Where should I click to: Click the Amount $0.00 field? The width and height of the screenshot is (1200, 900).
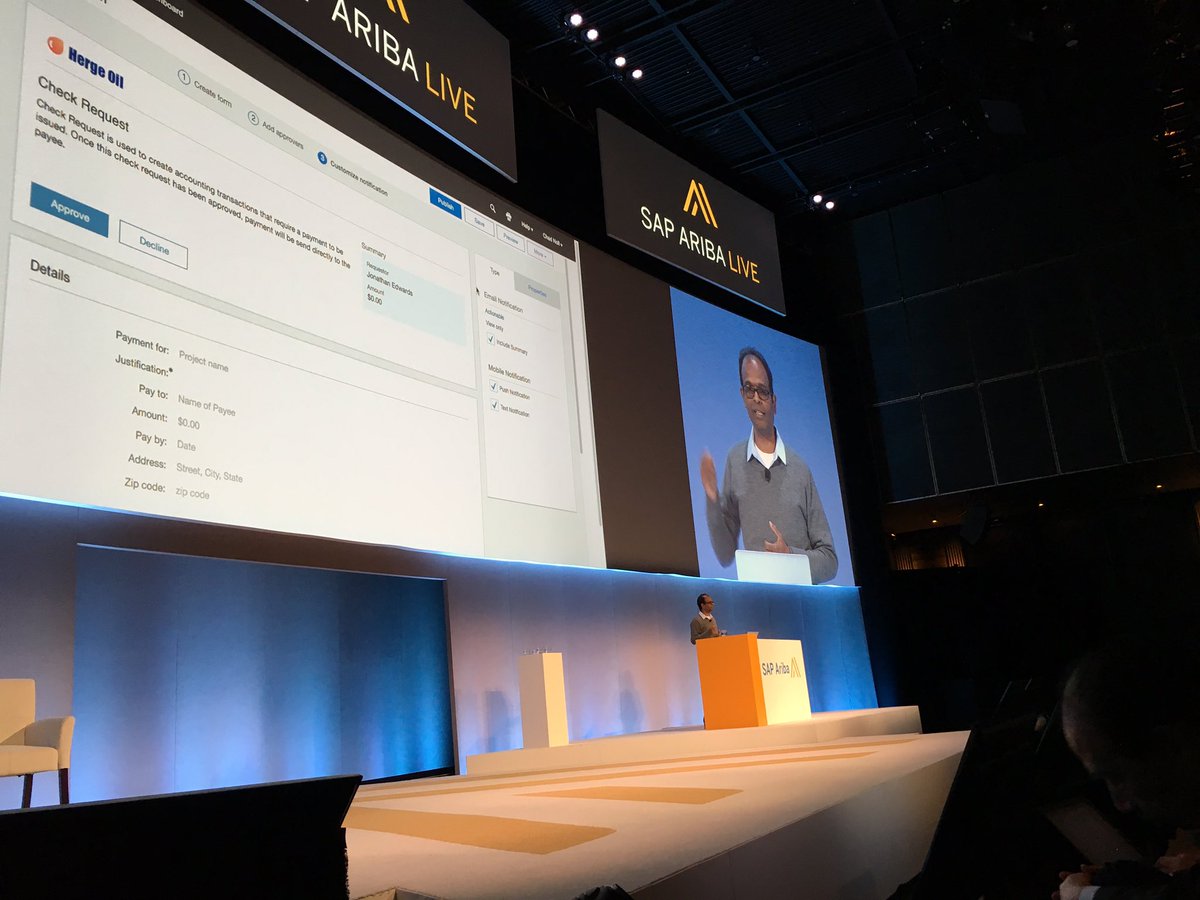click(188, 424)
